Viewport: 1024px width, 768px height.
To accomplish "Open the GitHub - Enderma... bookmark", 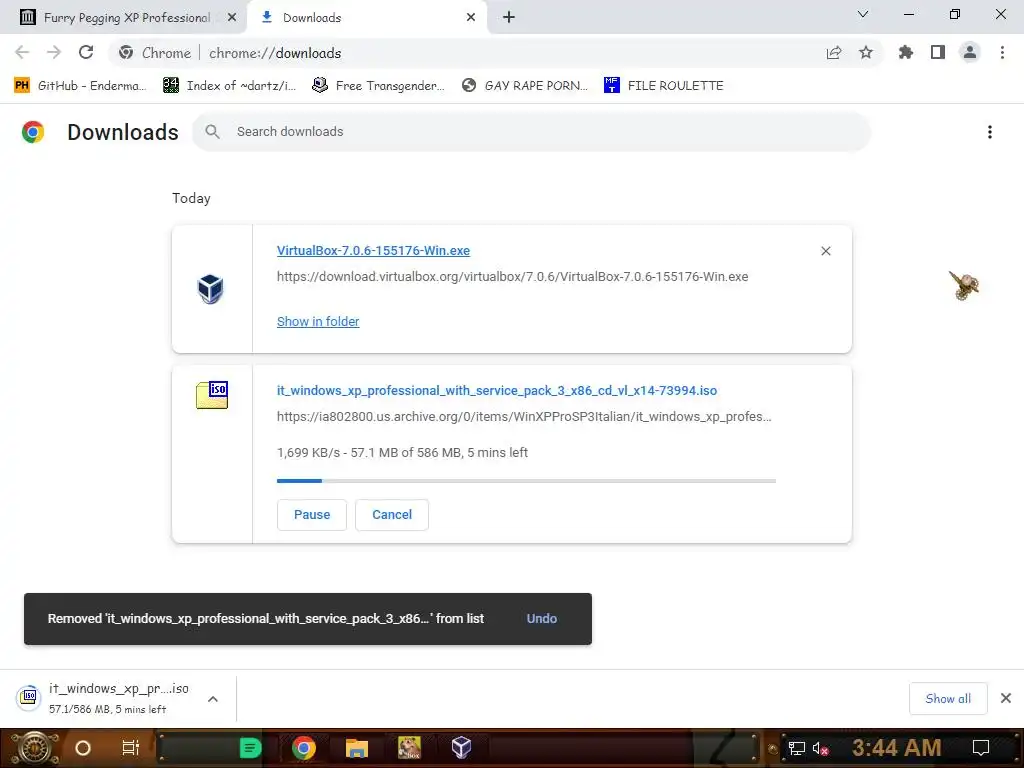I will [x=80, y=86].
